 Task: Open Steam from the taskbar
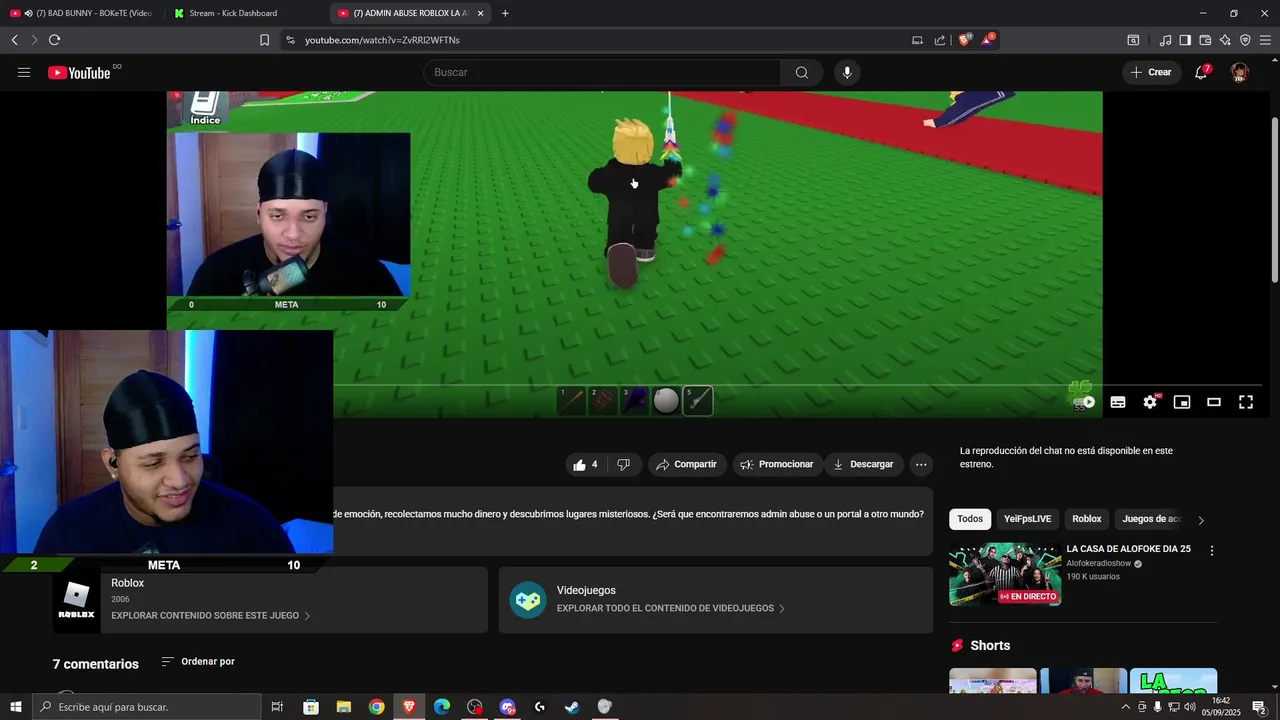pyautogui.click(x=572, y=707)
